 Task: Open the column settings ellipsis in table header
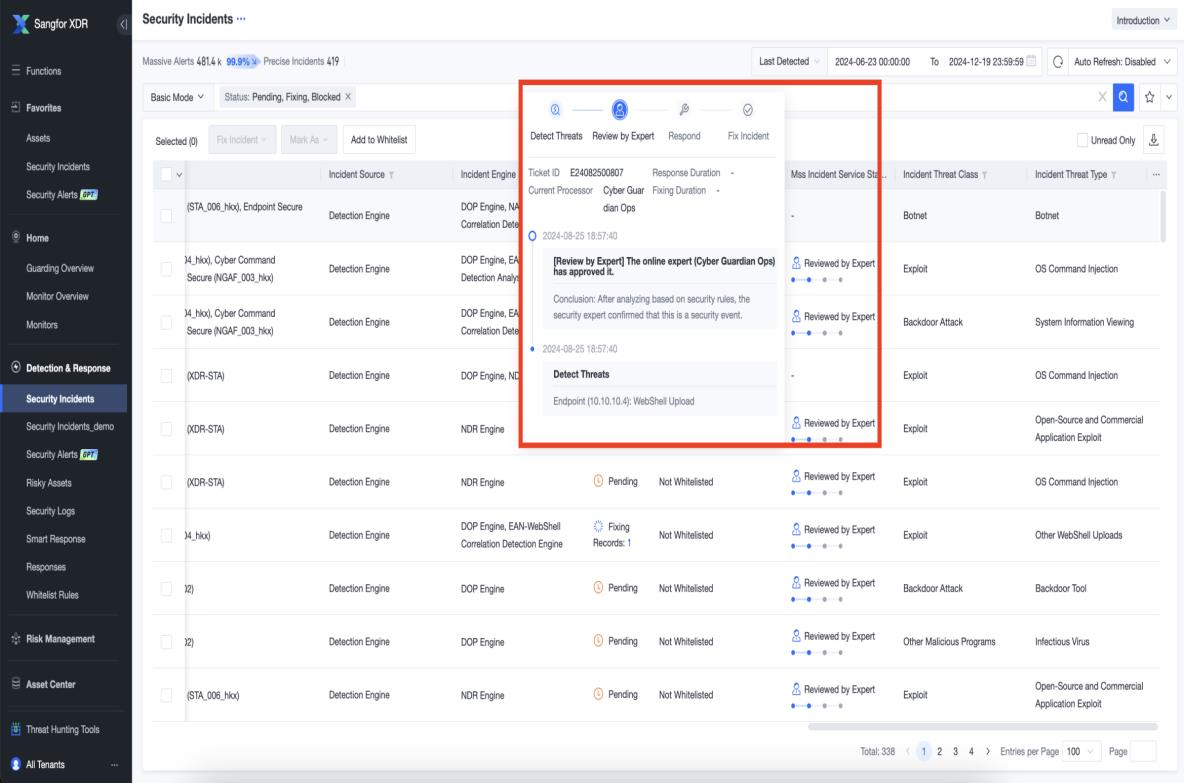[x=1155, y=174]
